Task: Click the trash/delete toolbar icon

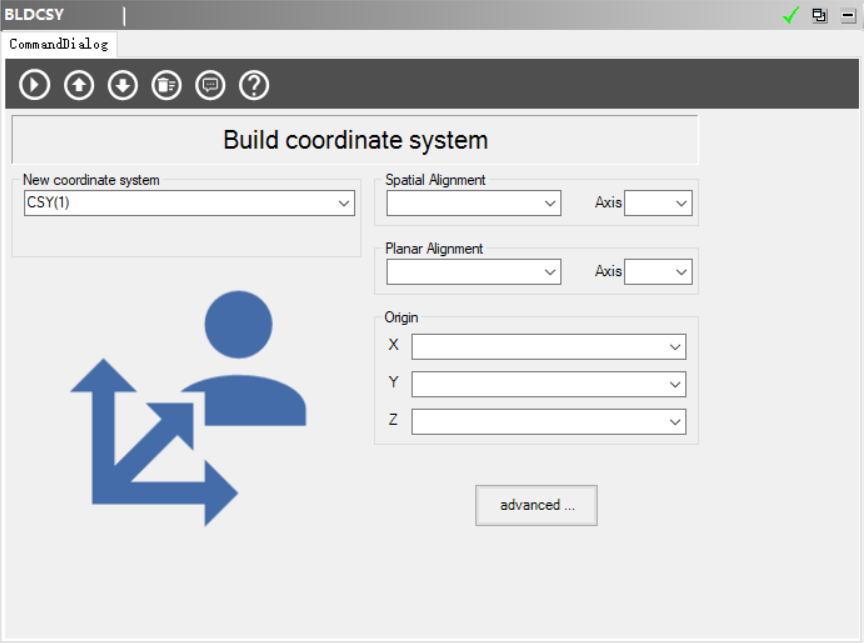Action: click(166, 85)
